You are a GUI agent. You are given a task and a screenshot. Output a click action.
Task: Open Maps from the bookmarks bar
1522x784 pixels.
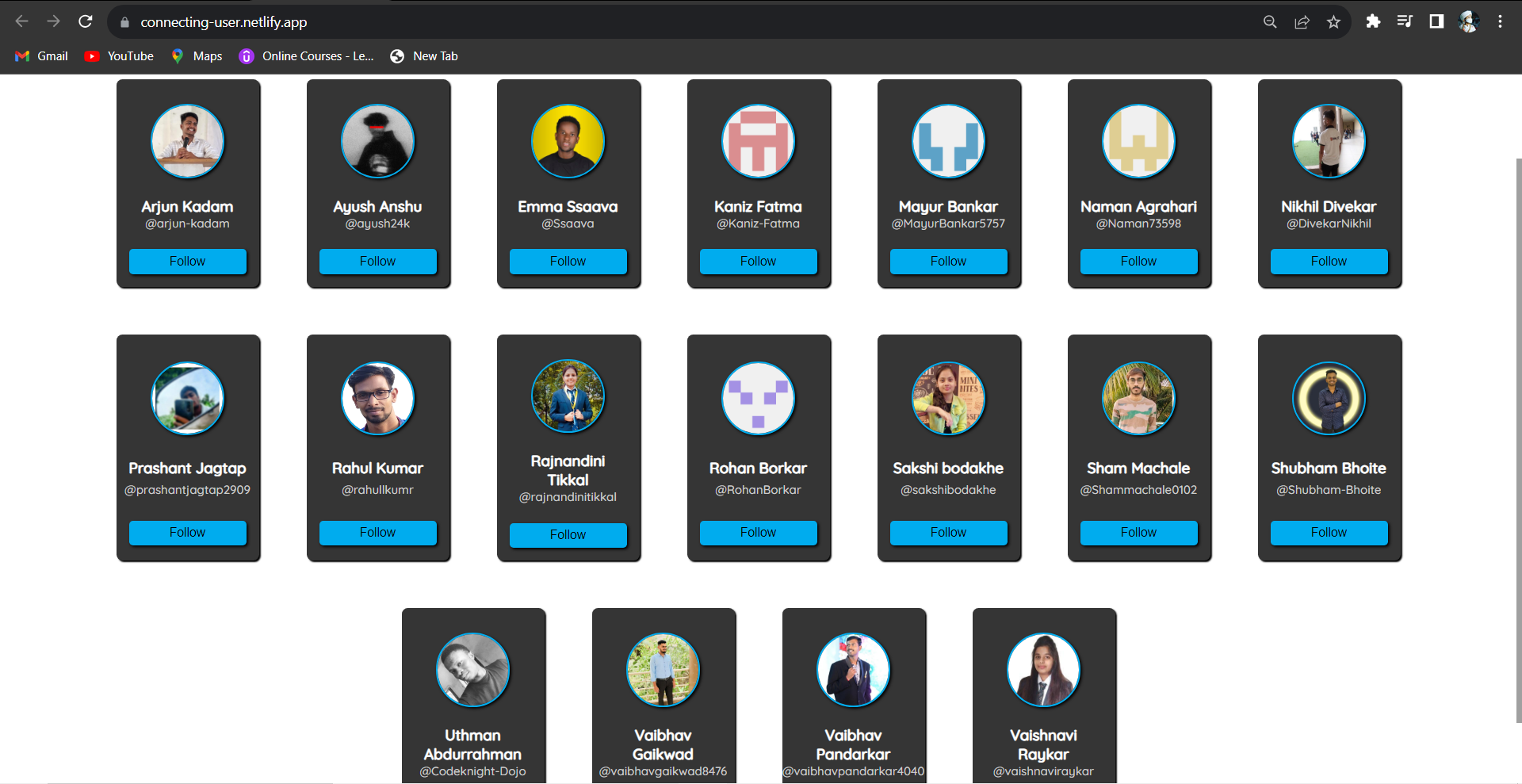(196, 55)
